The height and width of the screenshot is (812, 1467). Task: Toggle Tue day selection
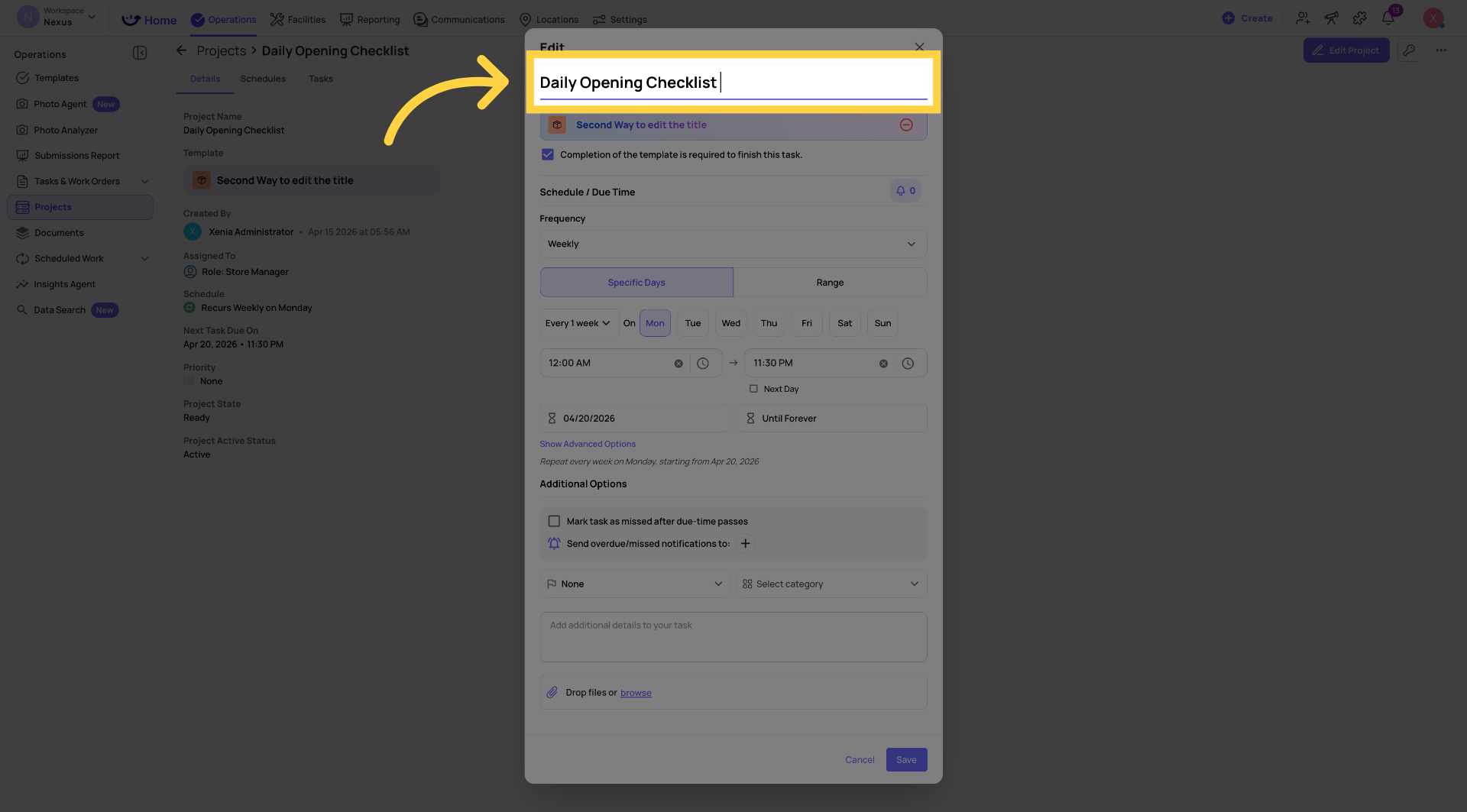[x=693, y=323]
